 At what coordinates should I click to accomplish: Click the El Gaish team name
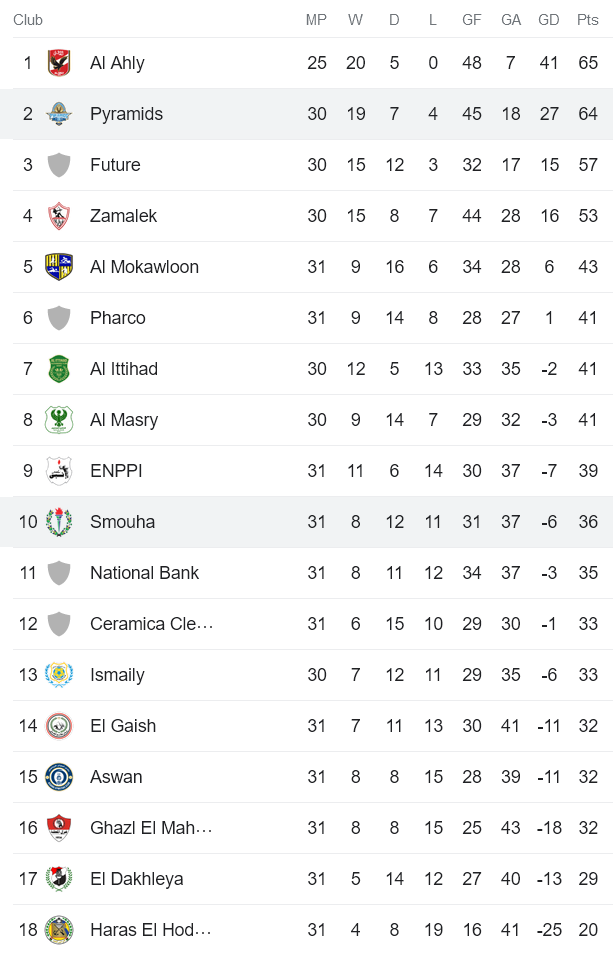(x=123, y=726)
